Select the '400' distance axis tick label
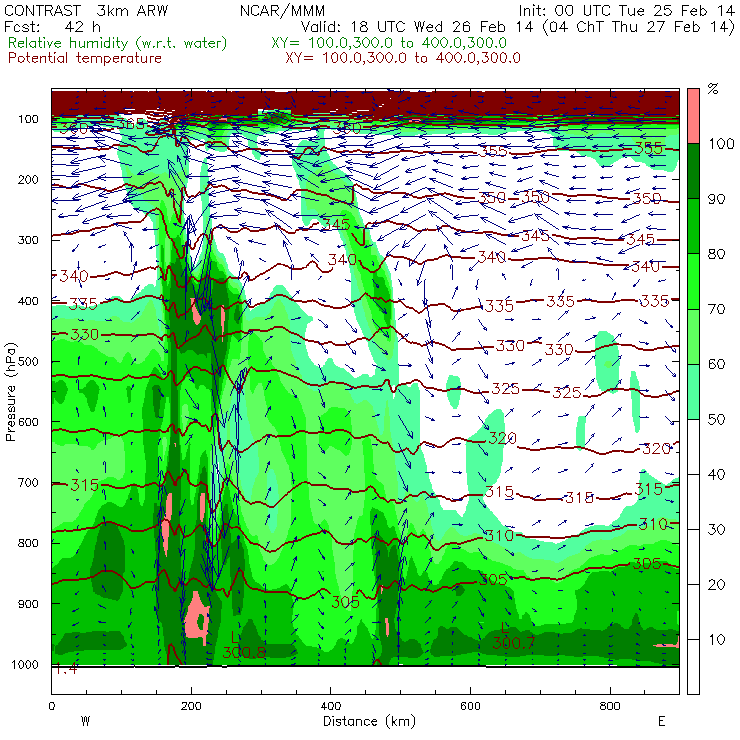 [330, 706]
